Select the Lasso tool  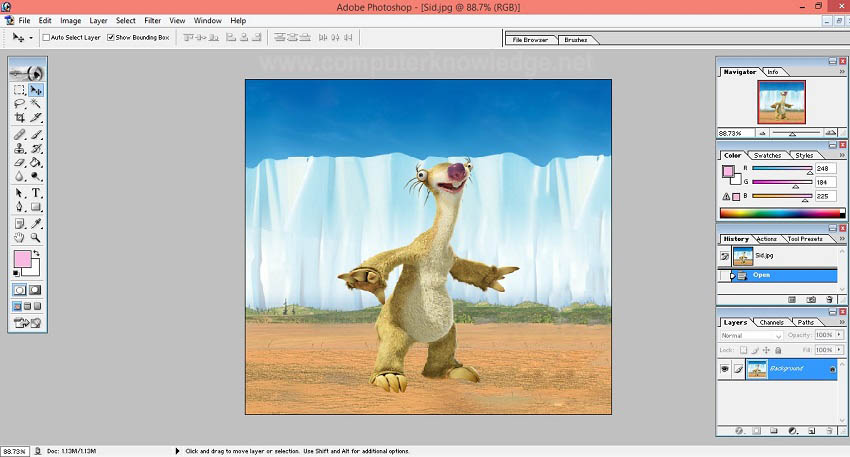[20, 104]
